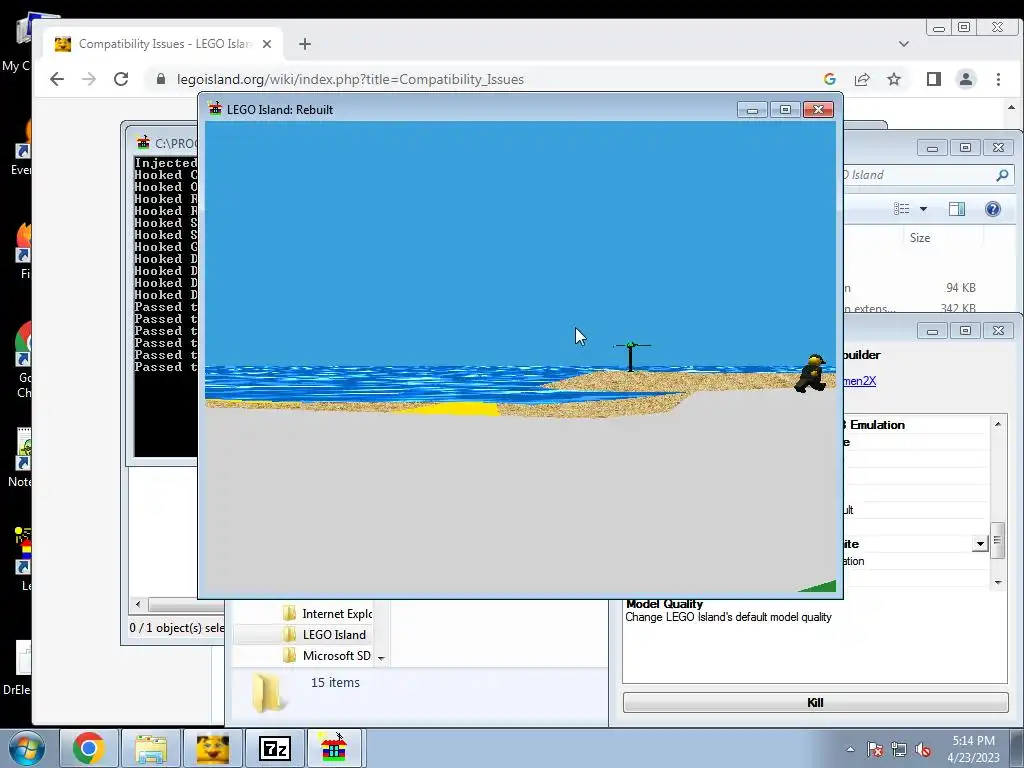1024x768 pixels.
Task: Open a new Chrome tab
Action: point(304,44)
